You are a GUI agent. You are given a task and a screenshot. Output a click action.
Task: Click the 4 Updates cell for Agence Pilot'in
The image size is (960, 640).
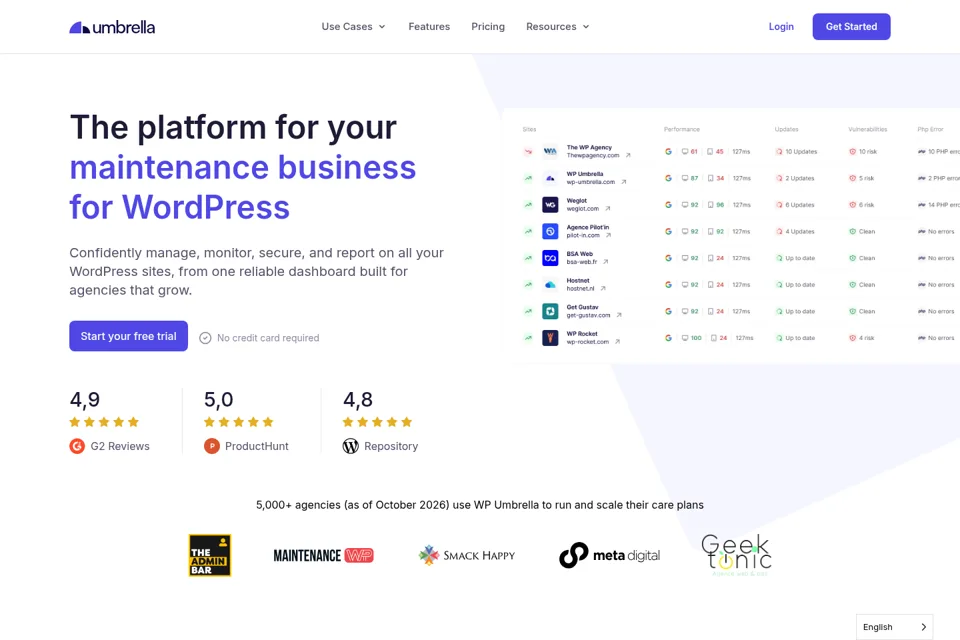click(x=795, y=232)
